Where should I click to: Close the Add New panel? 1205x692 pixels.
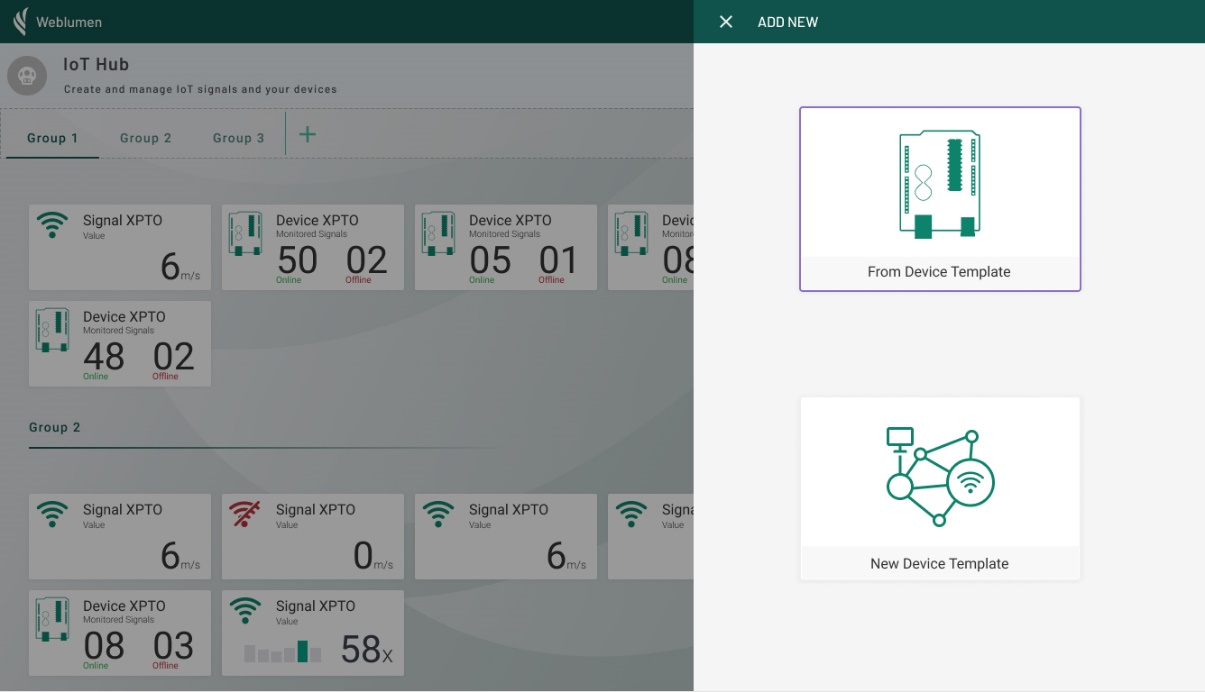click(726, 22)
